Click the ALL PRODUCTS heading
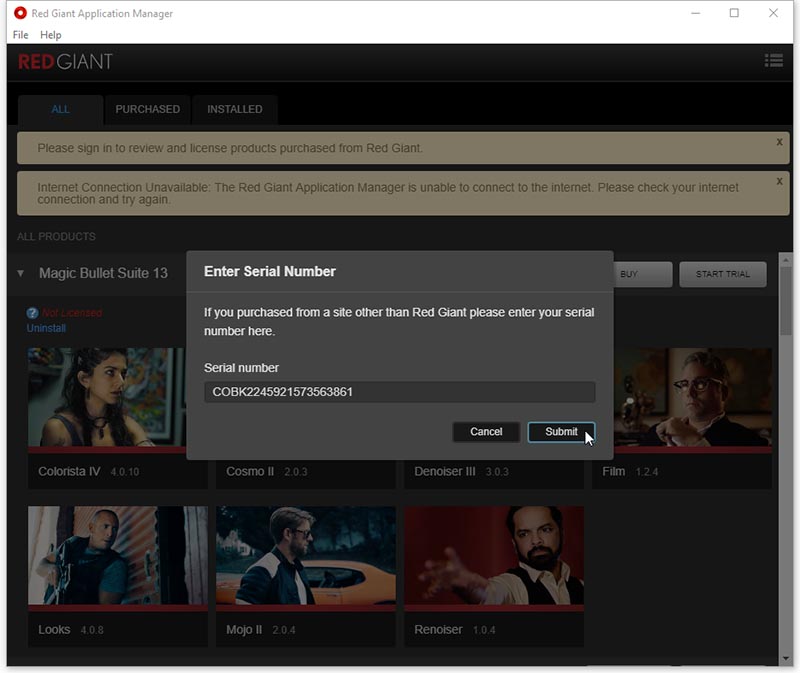 pyautogui.click(x=56, y=237)
